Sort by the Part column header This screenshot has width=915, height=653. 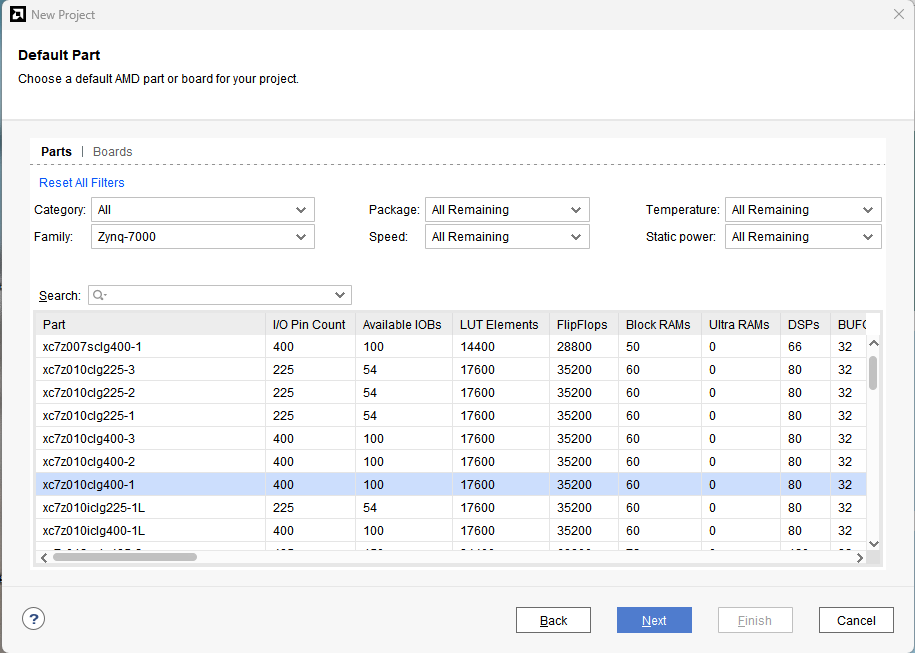151,324
